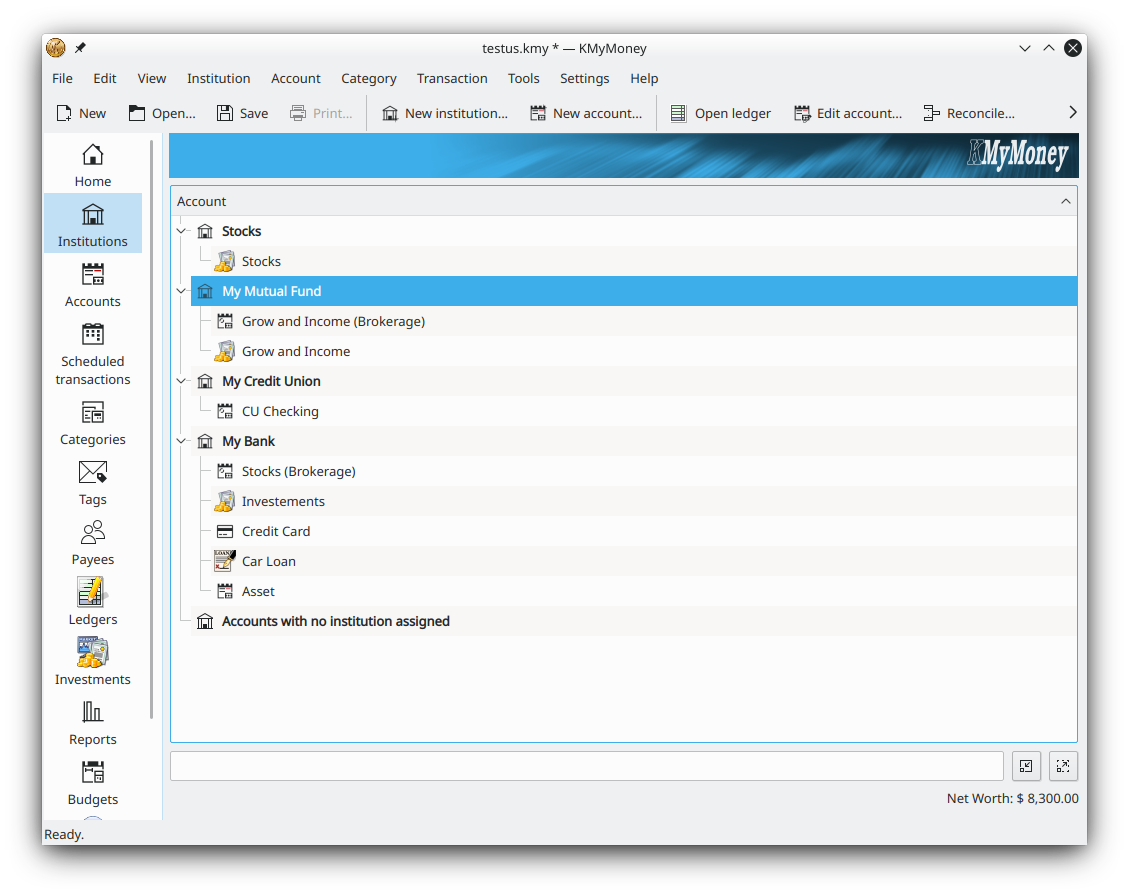1129x895 pixels.
Task: Open the Tags view
Action: coord(93,483)
